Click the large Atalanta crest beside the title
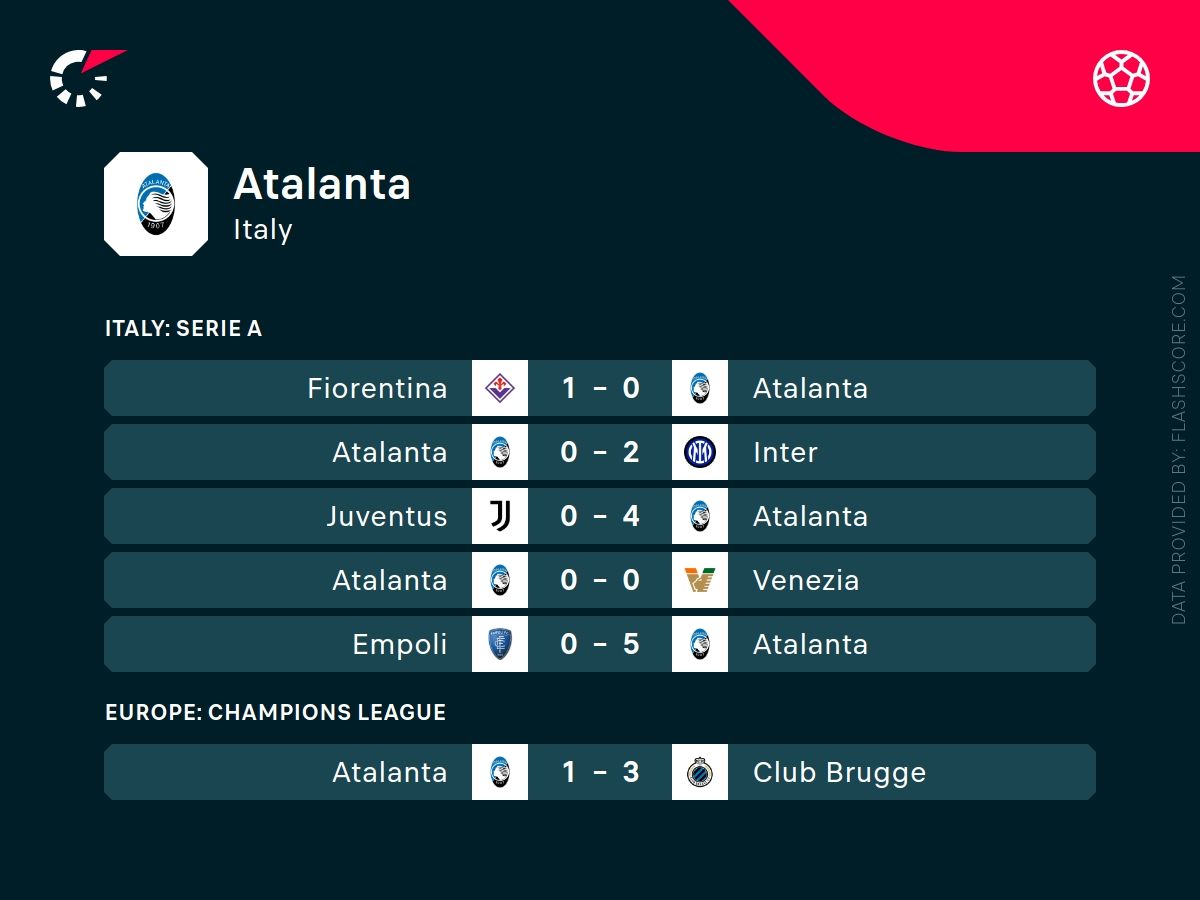The height and width of the screenshot is (900, 1200). point(156,204)
